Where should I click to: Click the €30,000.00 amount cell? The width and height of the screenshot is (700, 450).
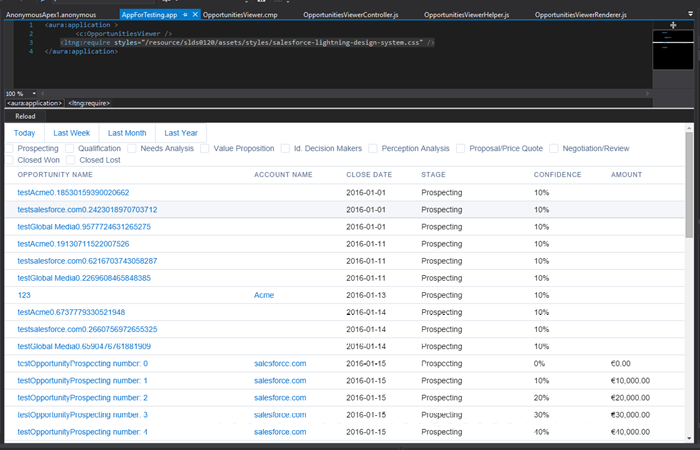[630, 415]
